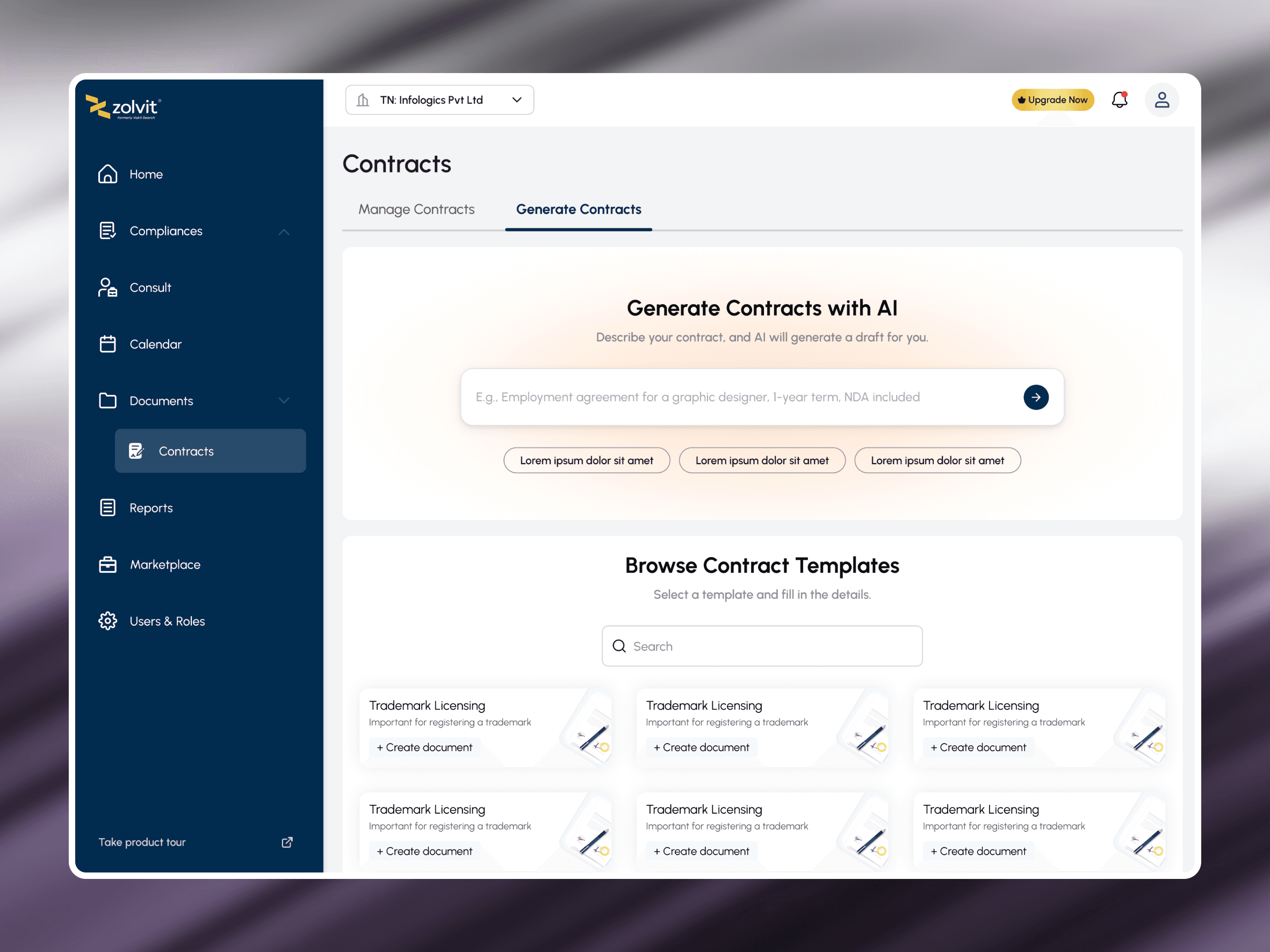This screenshot has height=952, width=1270.
Task: Click the notification bell icon
Action: (x=1119, y=100)
